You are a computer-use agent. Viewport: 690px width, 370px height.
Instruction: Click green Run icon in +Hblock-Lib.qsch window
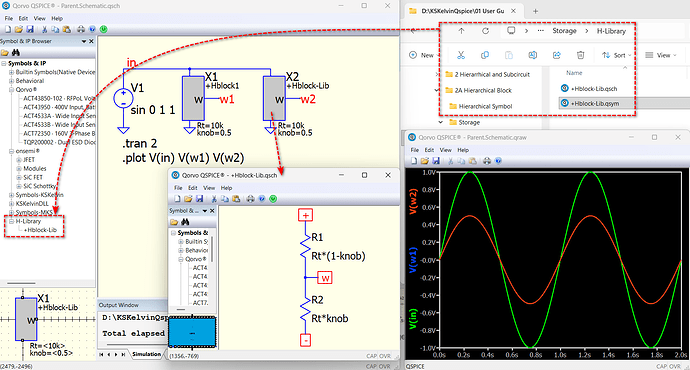[273, 199]
